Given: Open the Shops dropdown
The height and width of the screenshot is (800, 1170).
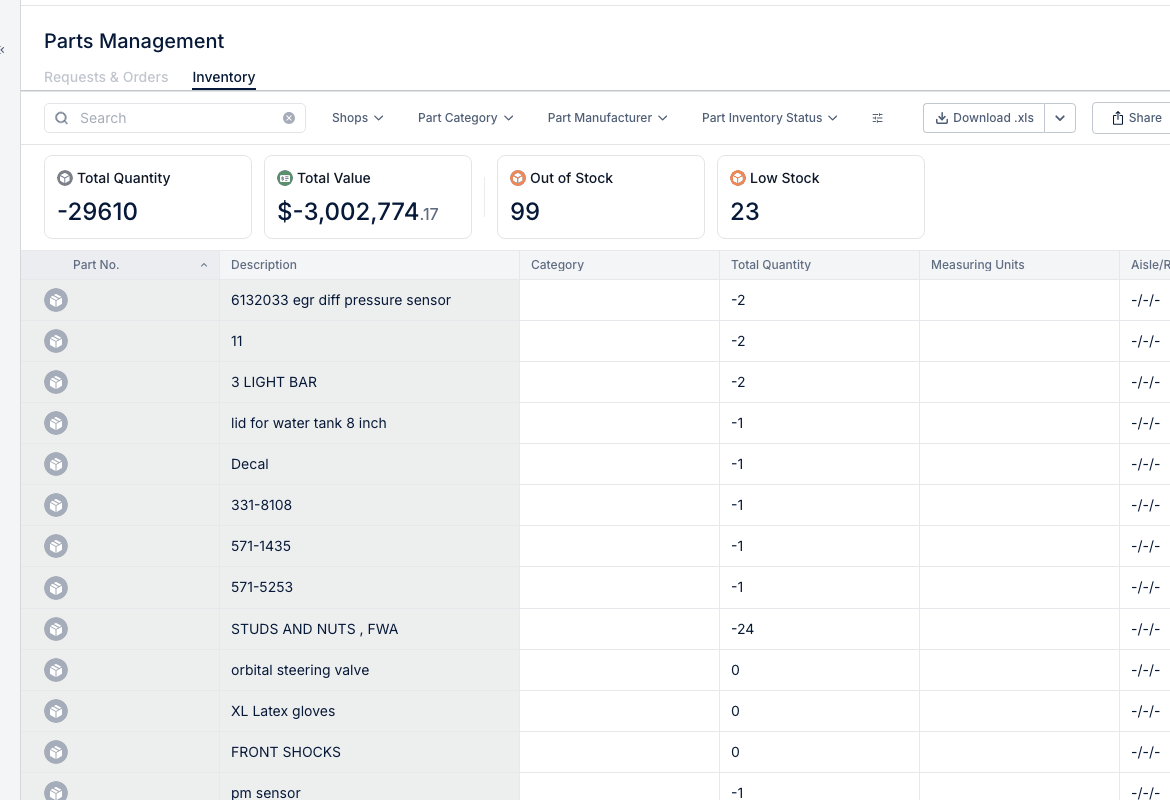Looking at the screenshot, I should click(357, 117).
